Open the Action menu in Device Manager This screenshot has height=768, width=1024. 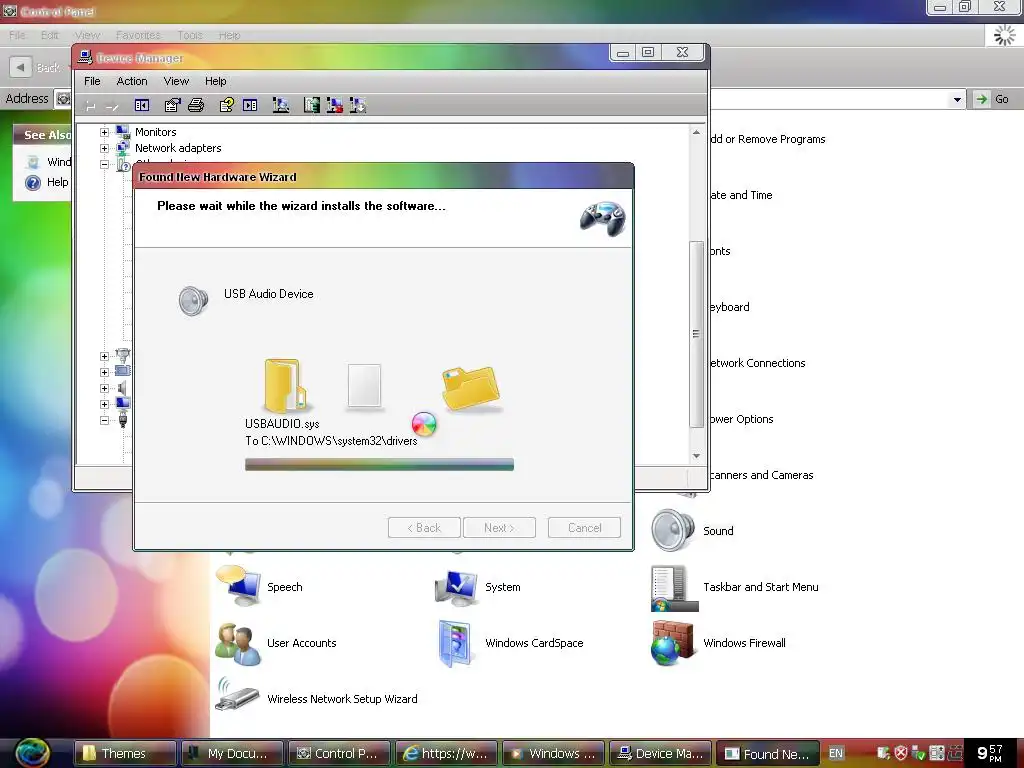(132, 81)
